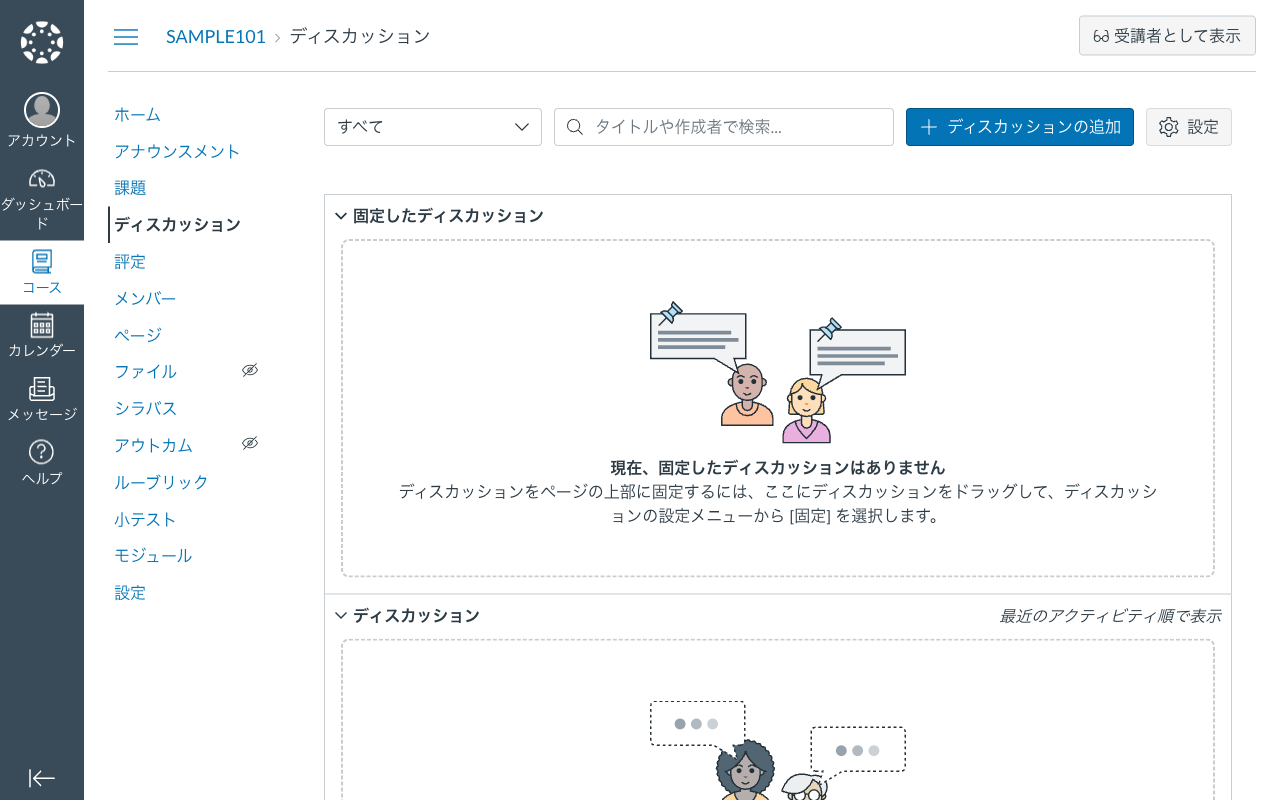Open the アカウント panel in the global navigation

click(41, 118)
